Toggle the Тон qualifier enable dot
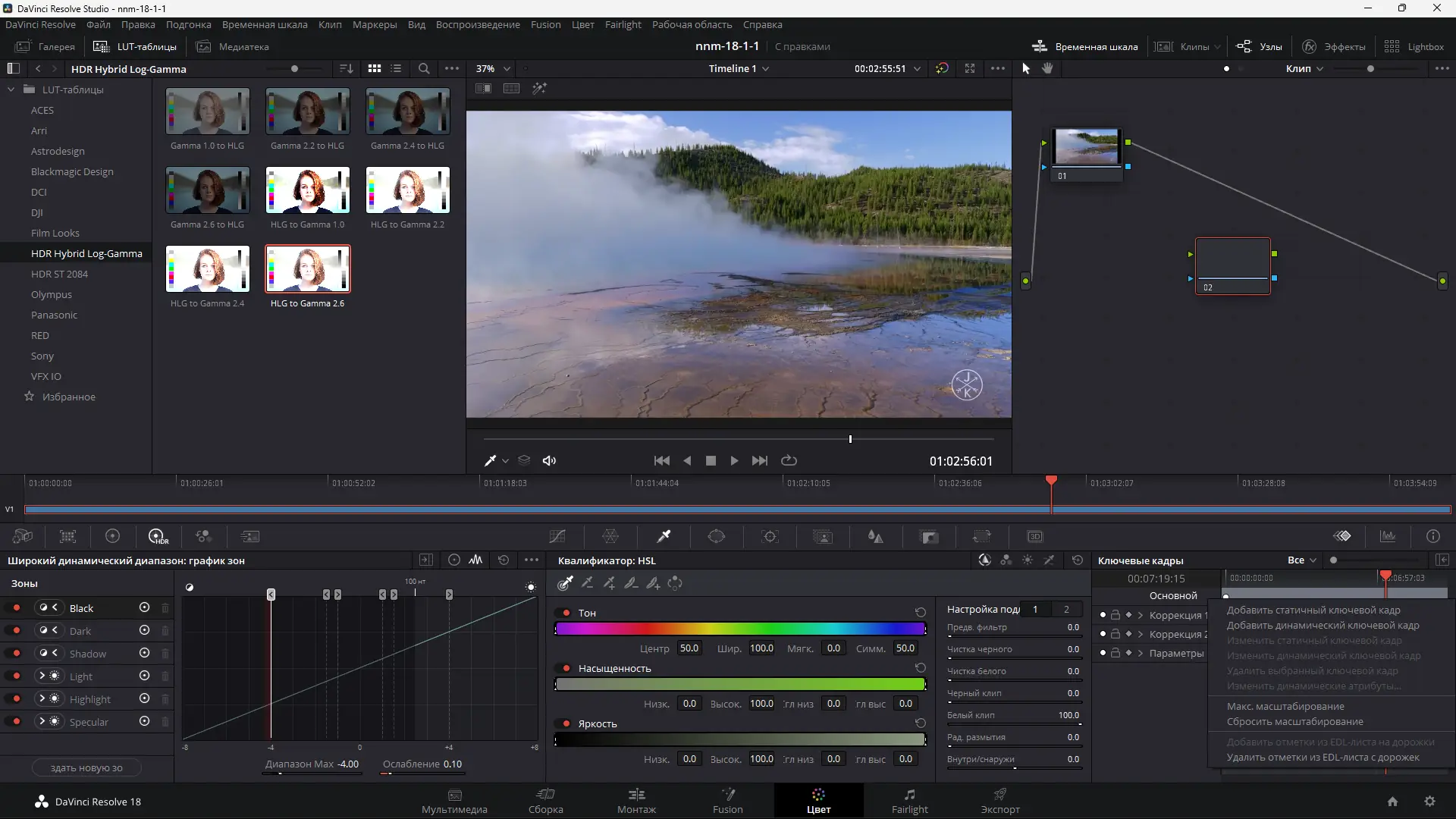The width and height of the screenshot is (1456, 819). coord(566,613)
